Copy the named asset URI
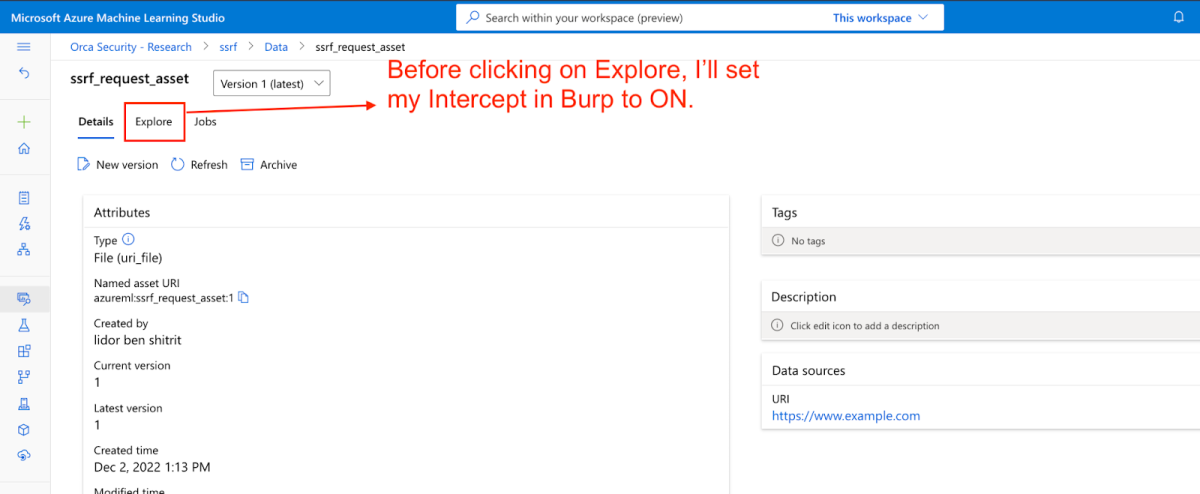The width and height of the screenshot is (1200, 494). click(243, 298)
